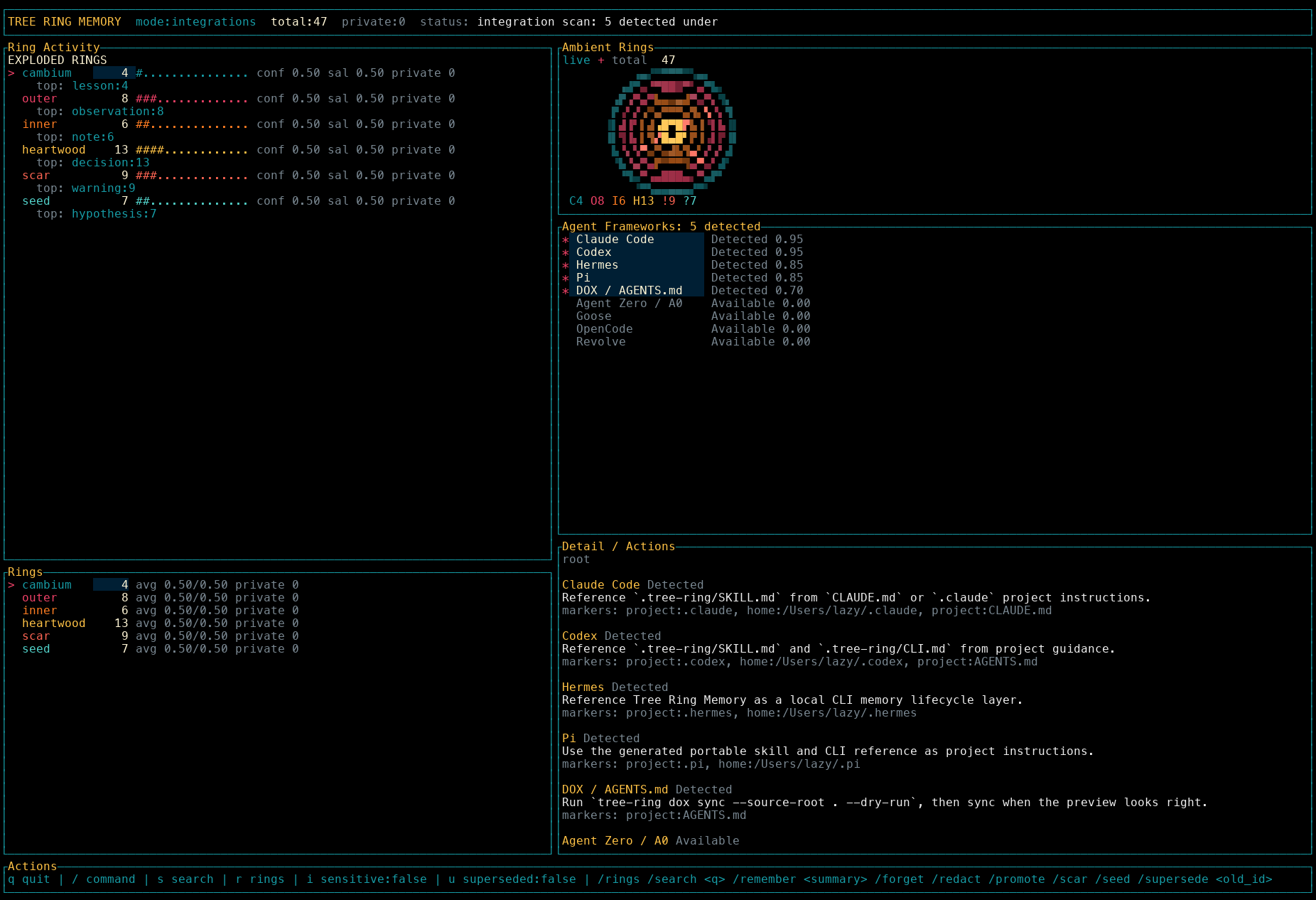Viewport: 1316px width, 900px height.
Task: Click 'top: decision:13' under heartwood
Action: [93, 163]
